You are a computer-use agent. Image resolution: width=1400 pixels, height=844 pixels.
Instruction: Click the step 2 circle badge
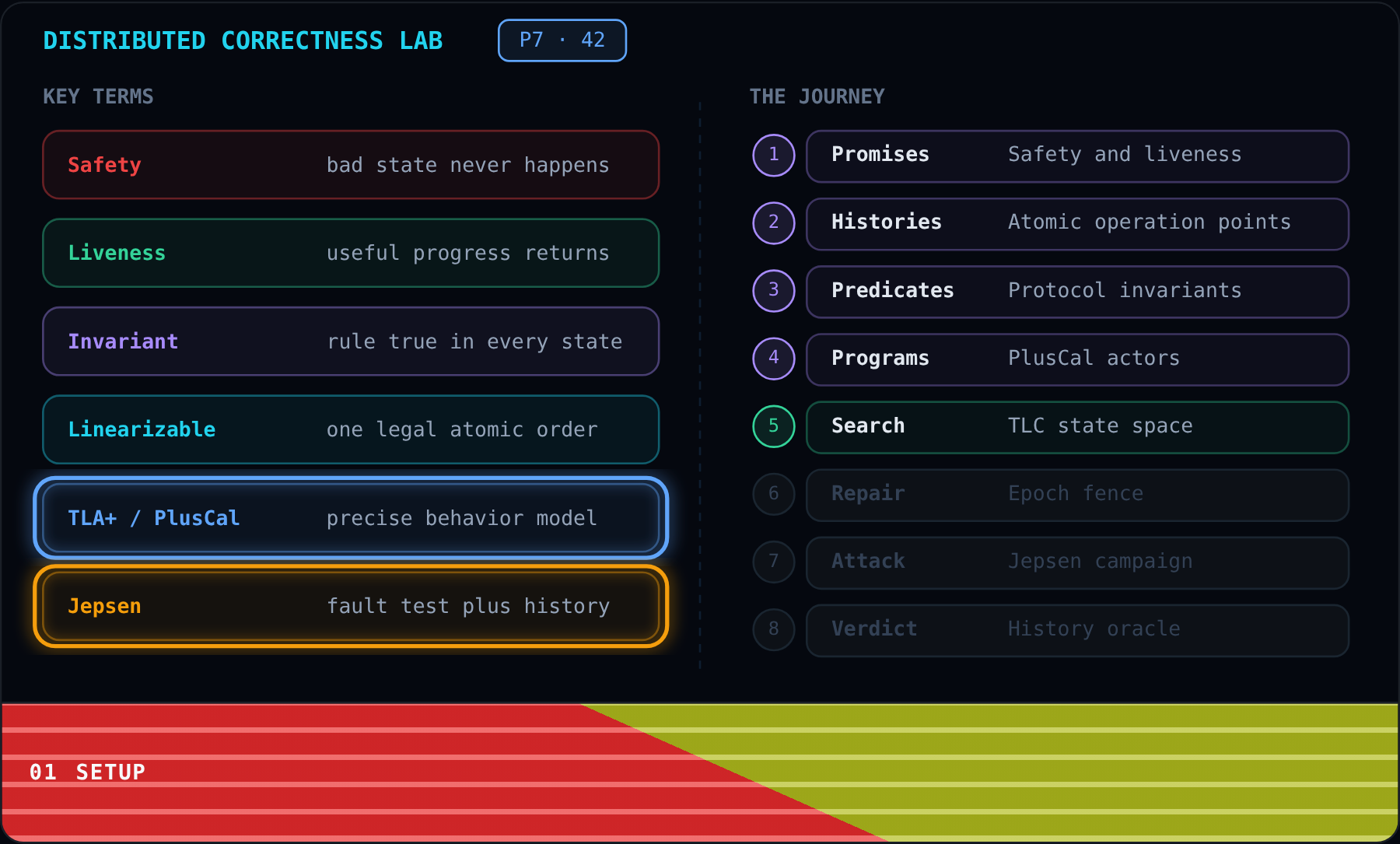774,222
